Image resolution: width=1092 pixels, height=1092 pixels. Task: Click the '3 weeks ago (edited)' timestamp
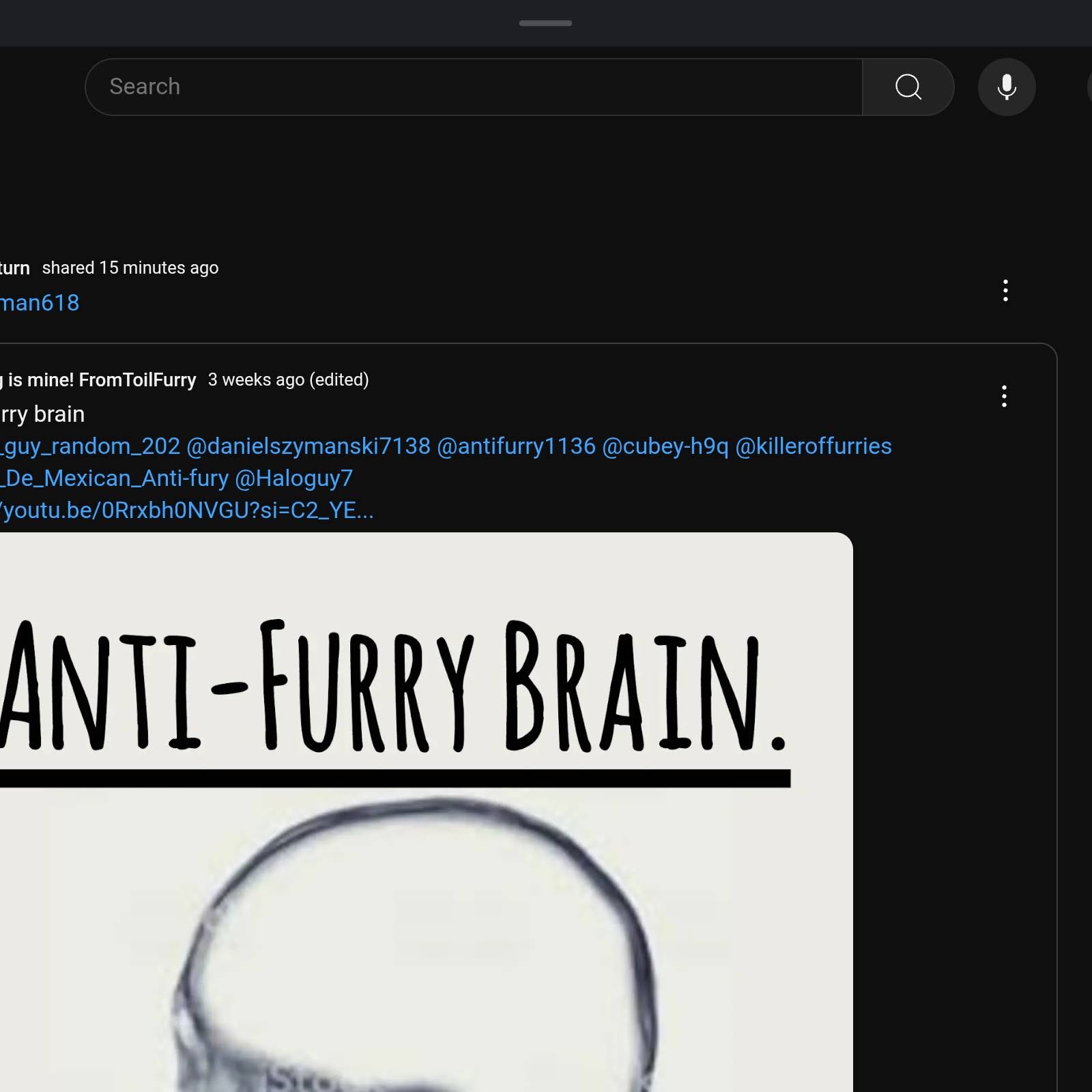tap(288, 379)
